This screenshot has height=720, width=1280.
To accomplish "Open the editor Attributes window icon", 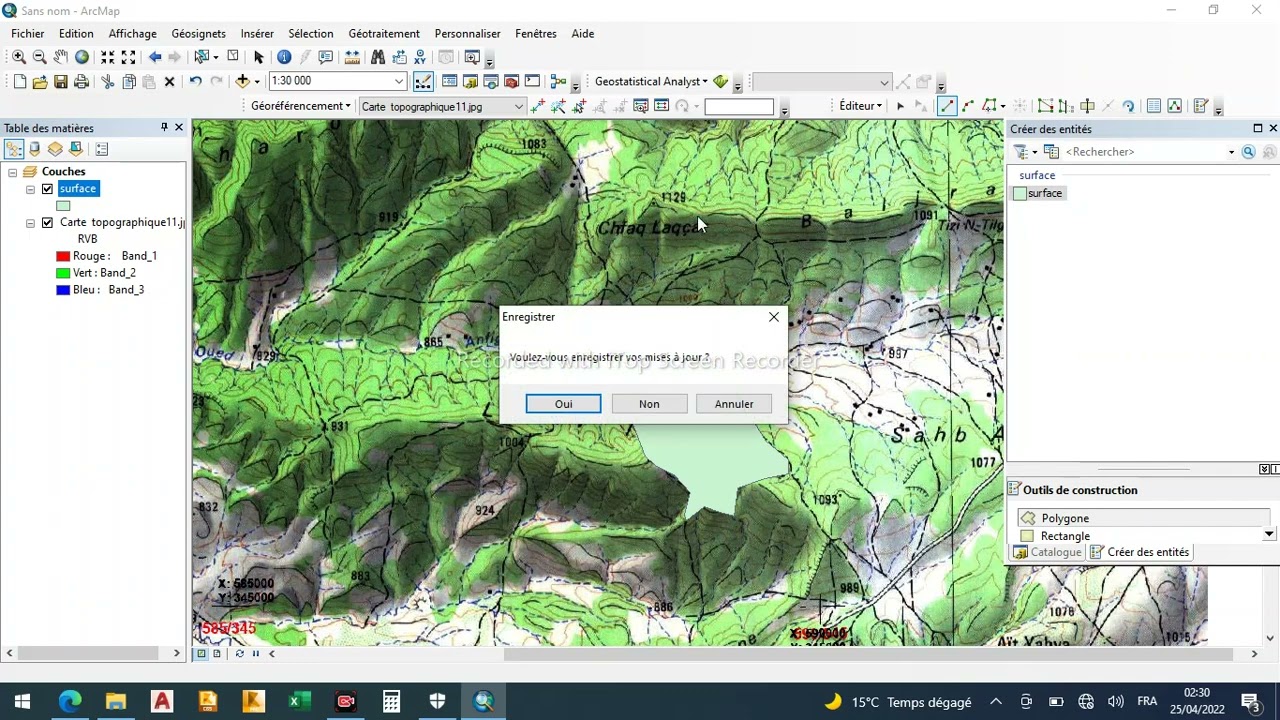I will pyautogui.click(x=1153, y=106).
